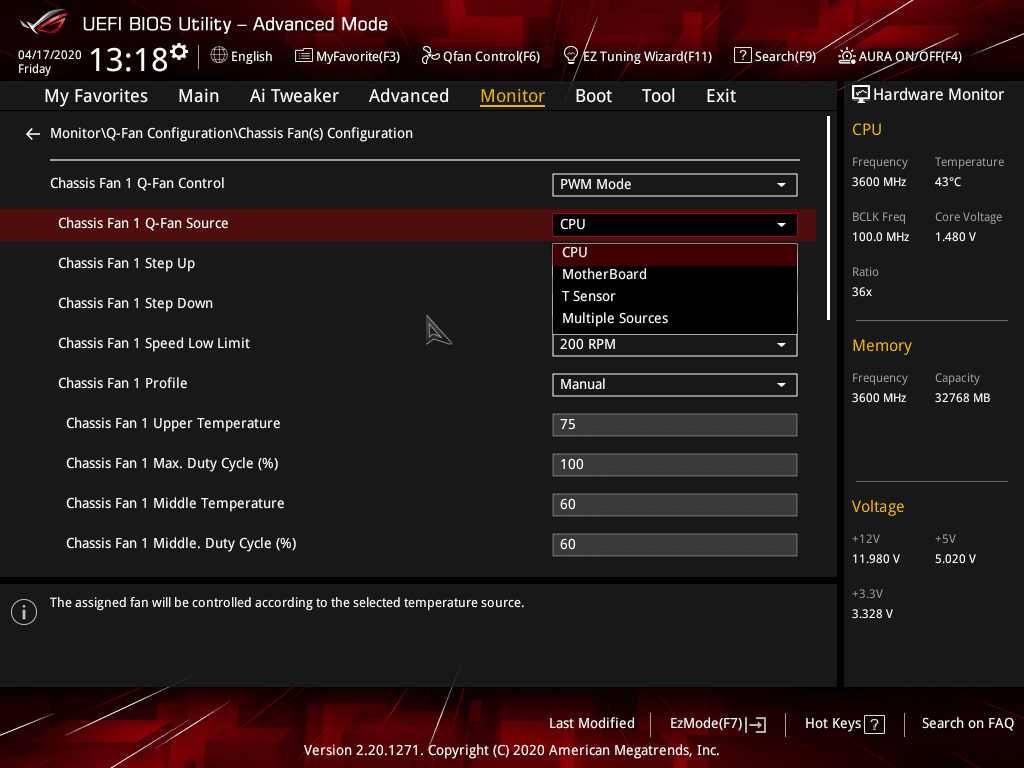Click the +5V 5.020 V reading

(x=955, y=559)
